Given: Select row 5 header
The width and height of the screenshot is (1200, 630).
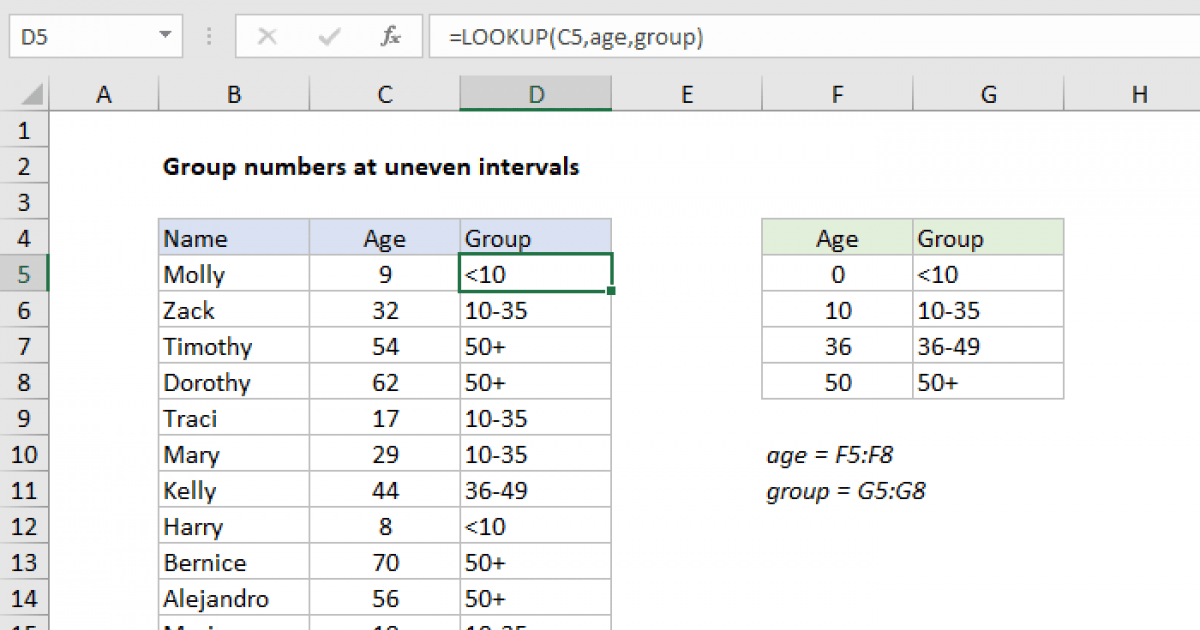Looking at the screenshot, I should 24,274.
